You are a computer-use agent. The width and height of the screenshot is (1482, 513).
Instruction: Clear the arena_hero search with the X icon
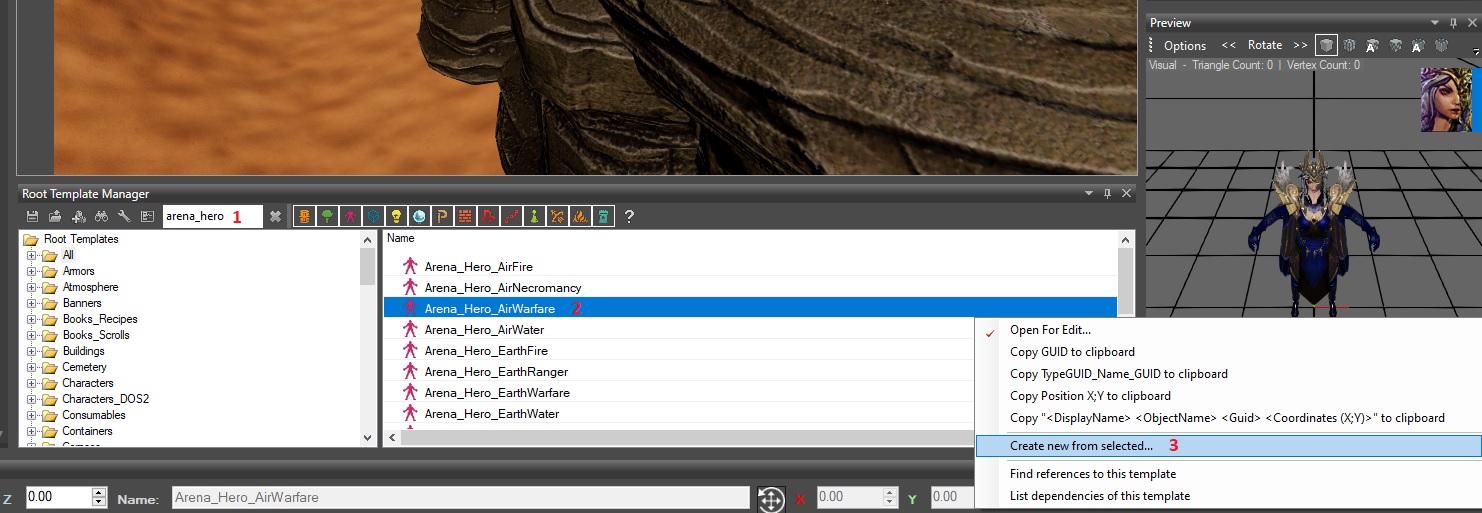275,216
